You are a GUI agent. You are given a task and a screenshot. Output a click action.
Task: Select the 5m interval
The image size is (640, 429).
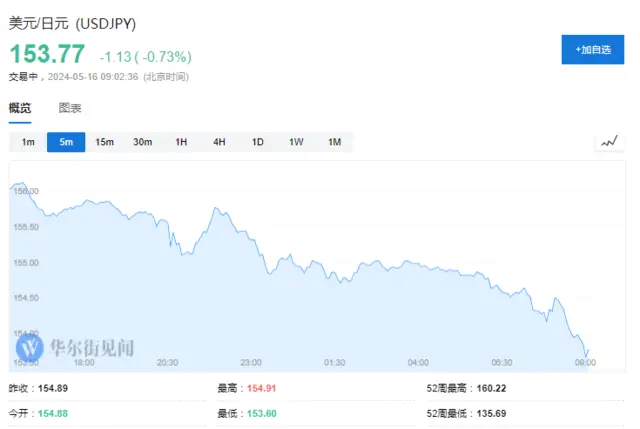66,142
